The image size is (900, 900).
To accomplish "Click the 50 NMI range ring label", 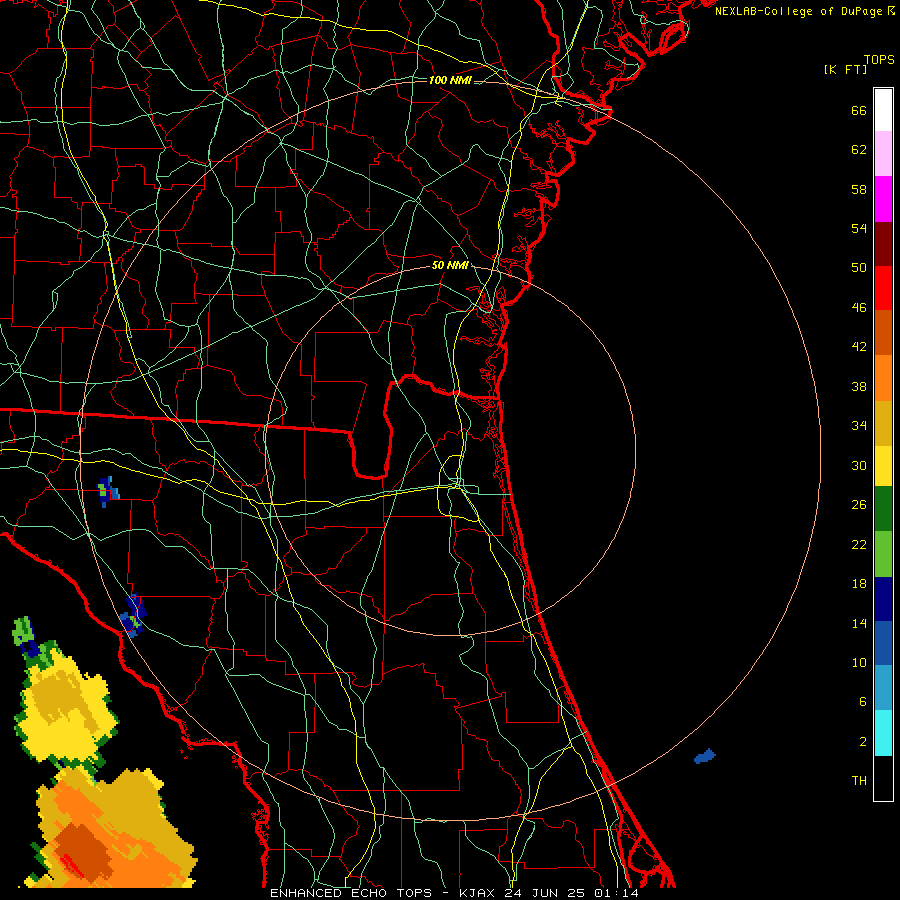I will point(450,265).
